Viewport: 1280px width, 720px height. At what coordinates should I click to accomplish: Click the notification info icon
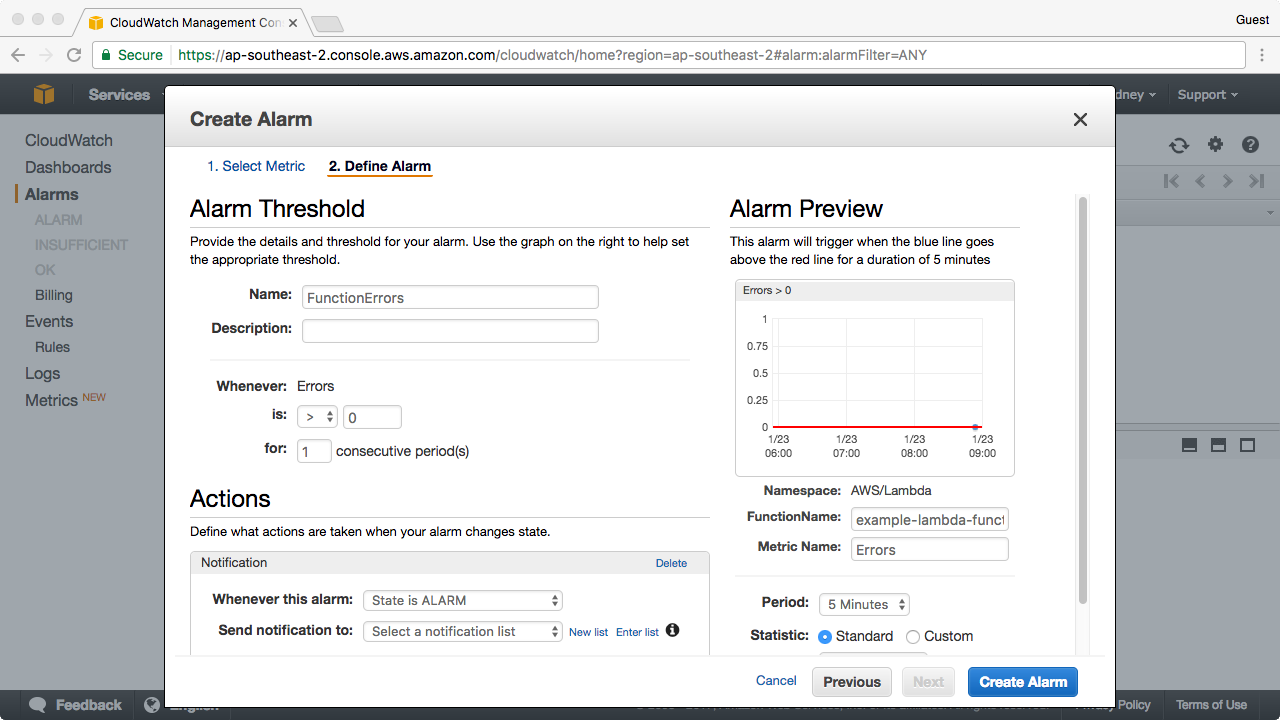pos(672,630)
